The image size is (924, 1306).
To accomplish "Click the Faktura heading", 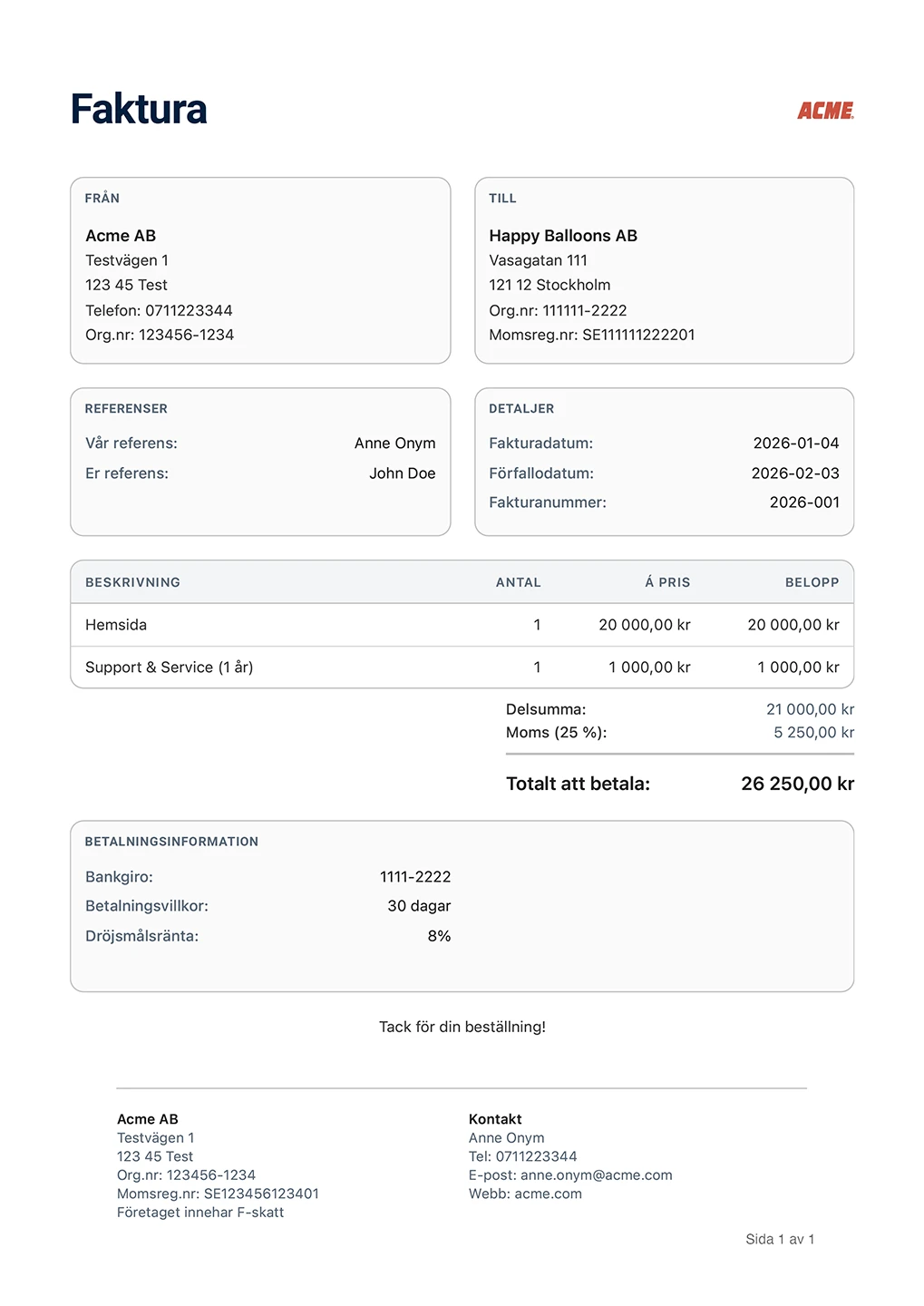I will pos(138,110).
